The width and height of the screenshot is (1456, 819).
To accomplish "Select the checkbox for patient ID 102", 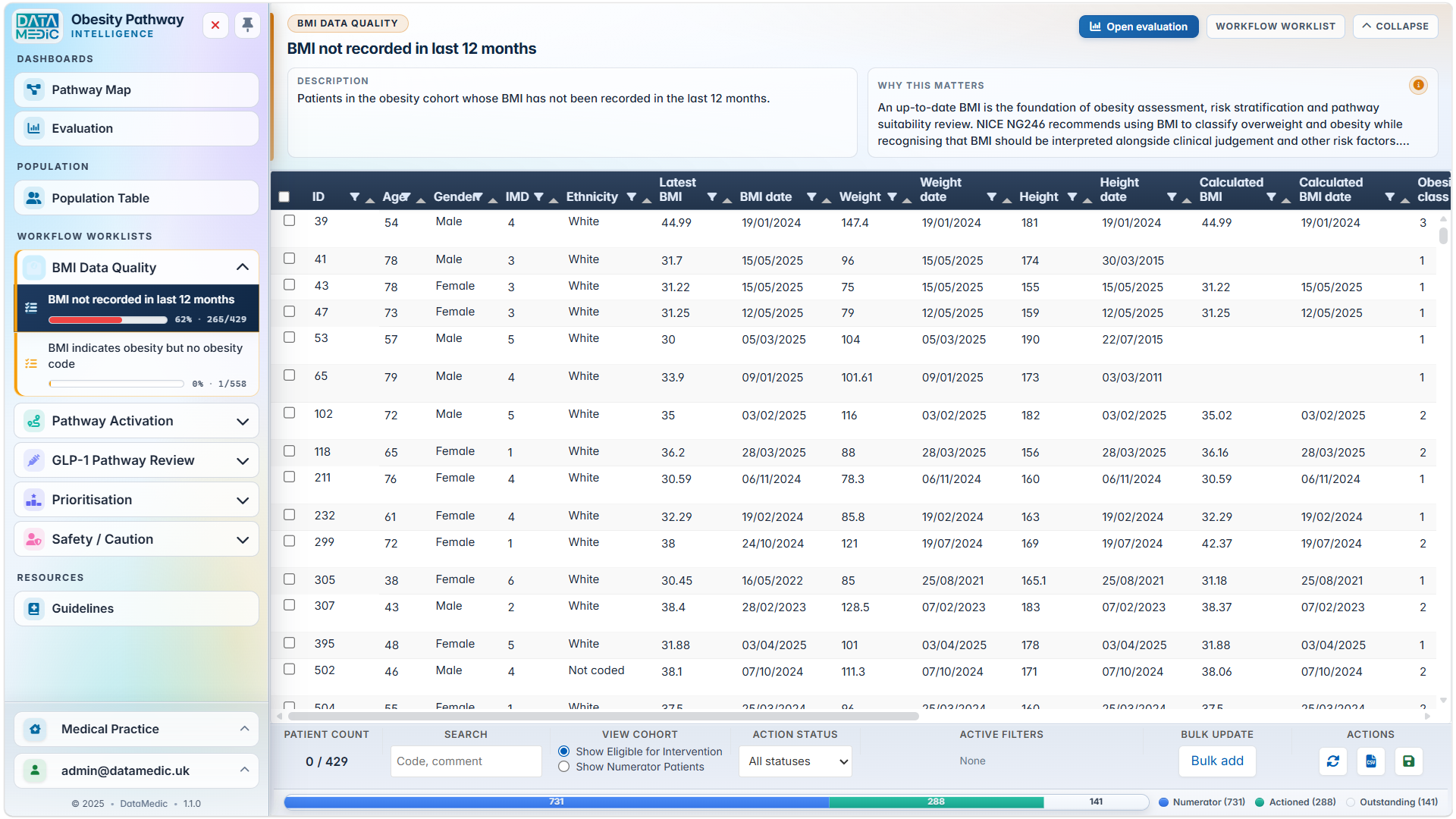I will [x=289, y=413].
